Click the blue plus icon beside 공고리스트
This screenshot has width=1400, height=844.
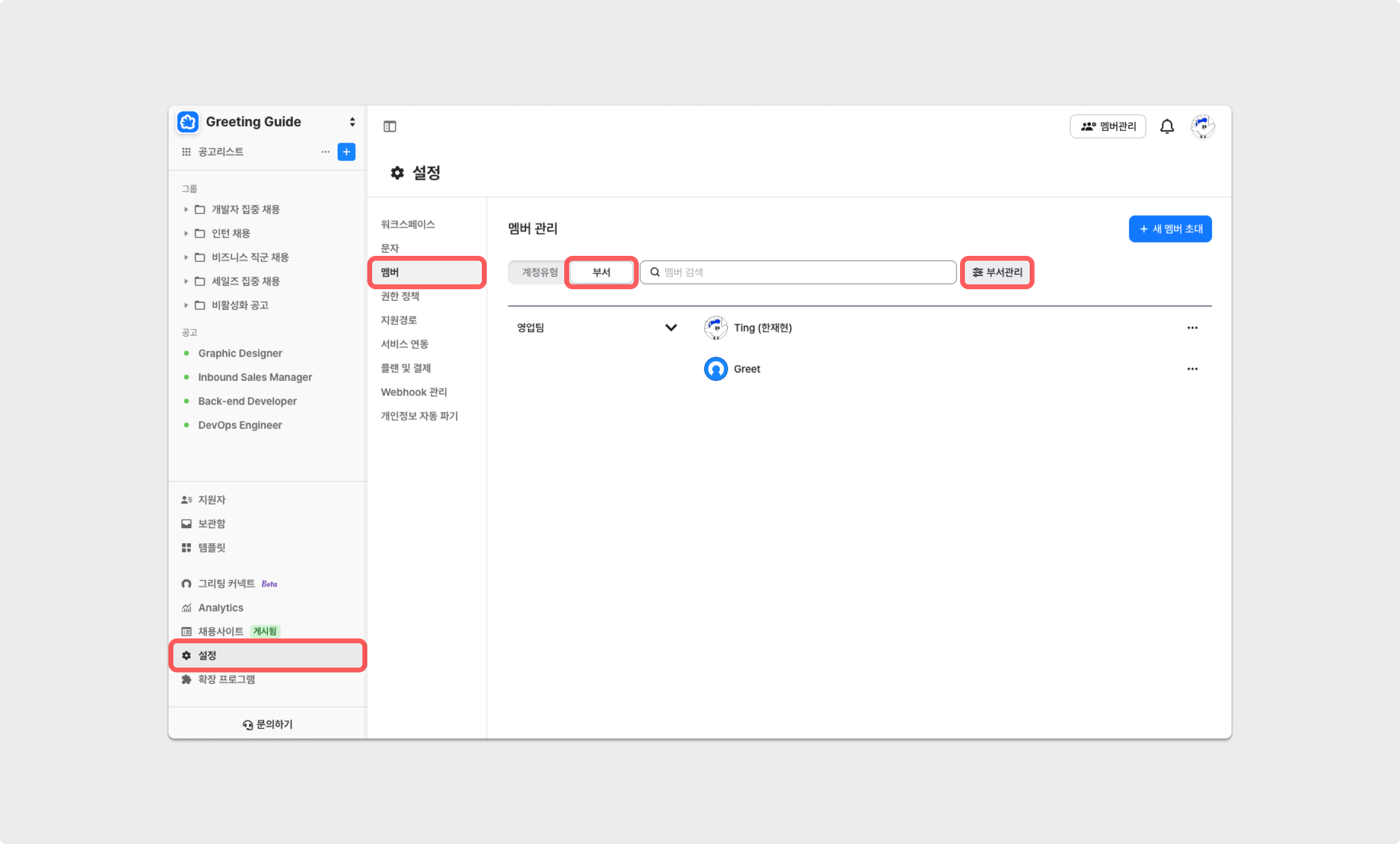pyautogui.click(x=346, y=152)
